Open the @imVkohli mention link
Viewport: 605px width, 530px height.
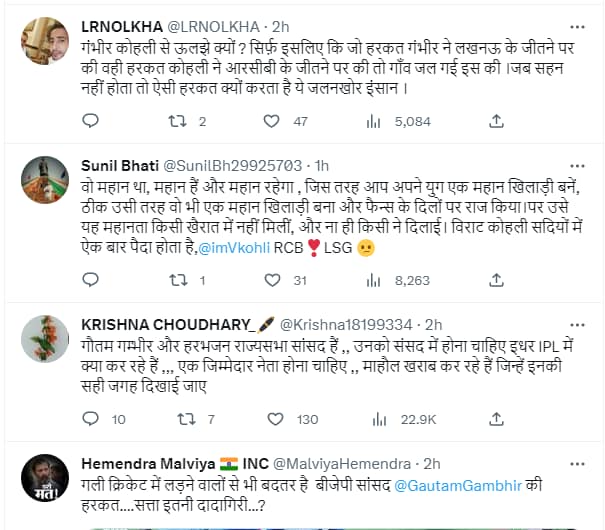pos(234,248)
